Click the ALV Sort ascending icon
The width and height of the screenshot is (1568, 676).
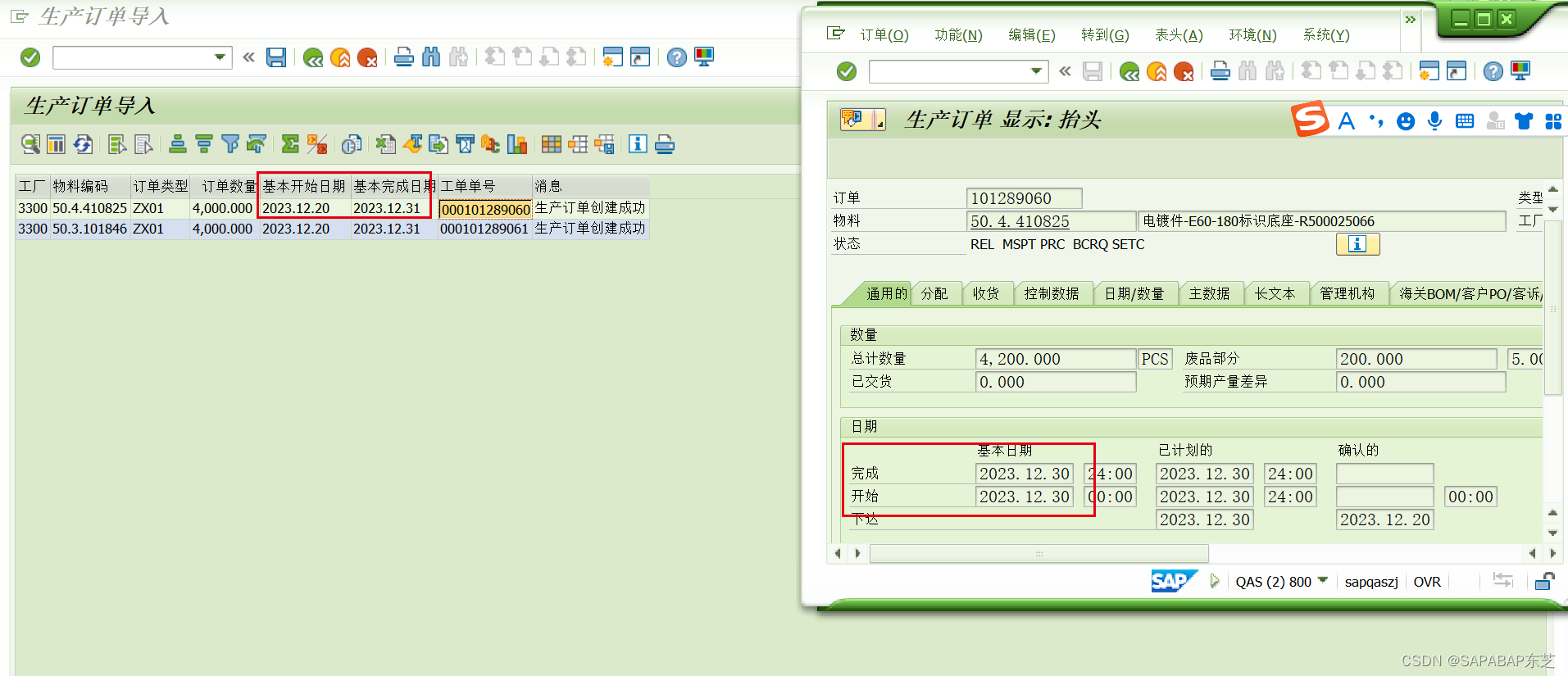click(x=177, y=145)
